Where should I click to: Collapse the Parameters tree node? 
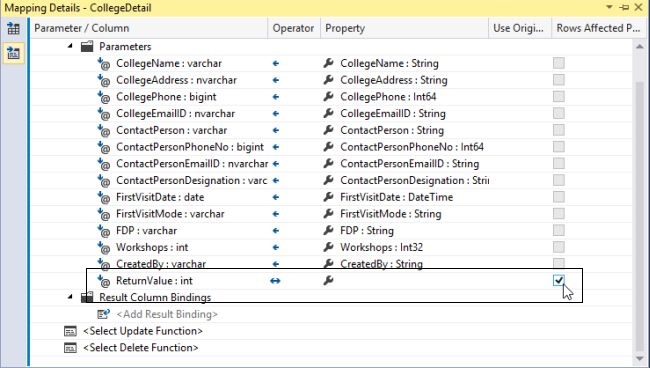[70, 46]
